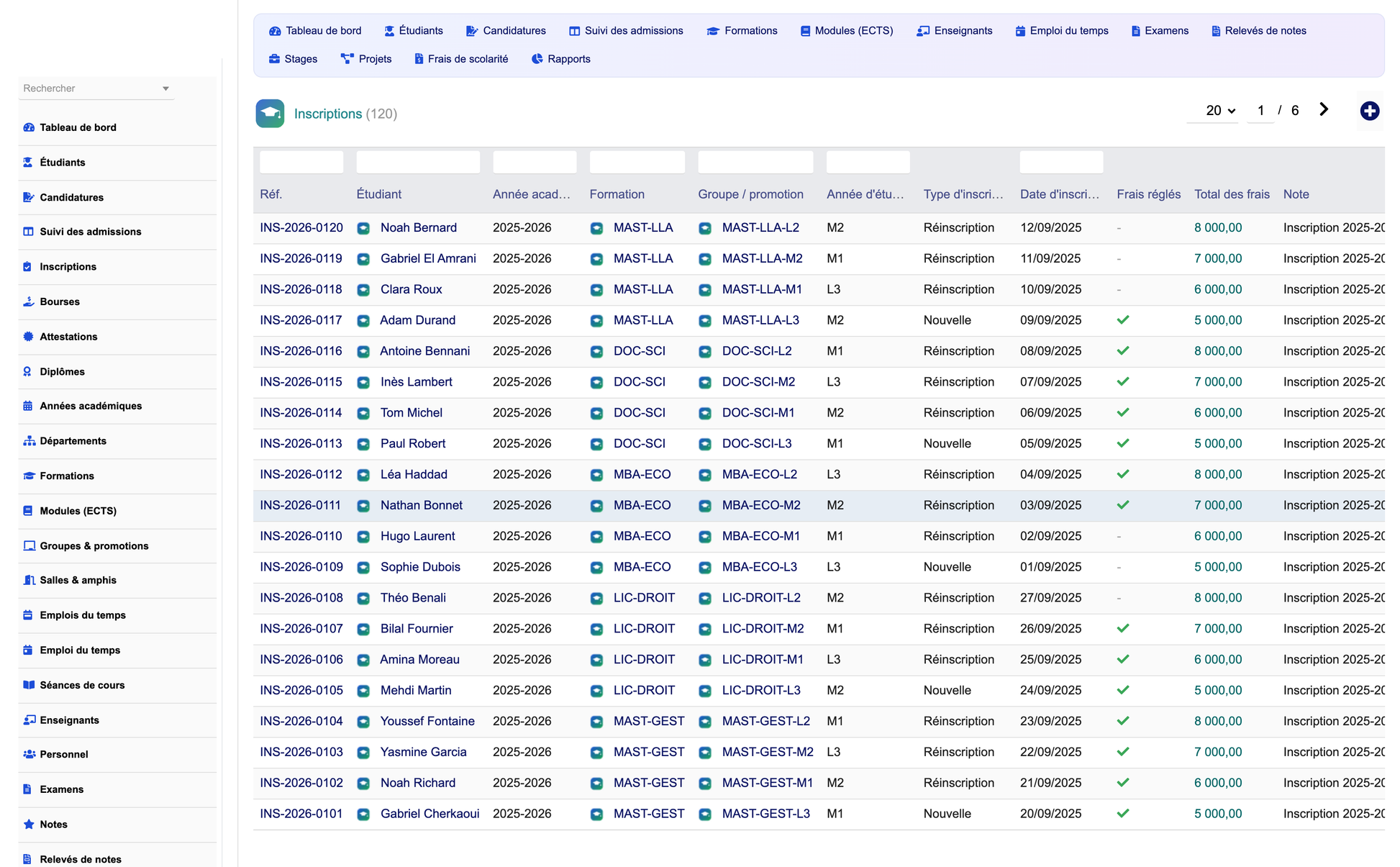This screenshot has height=867, width=1400.
Task: Click the Départements sidebar icon
Action: coord(29,441)
